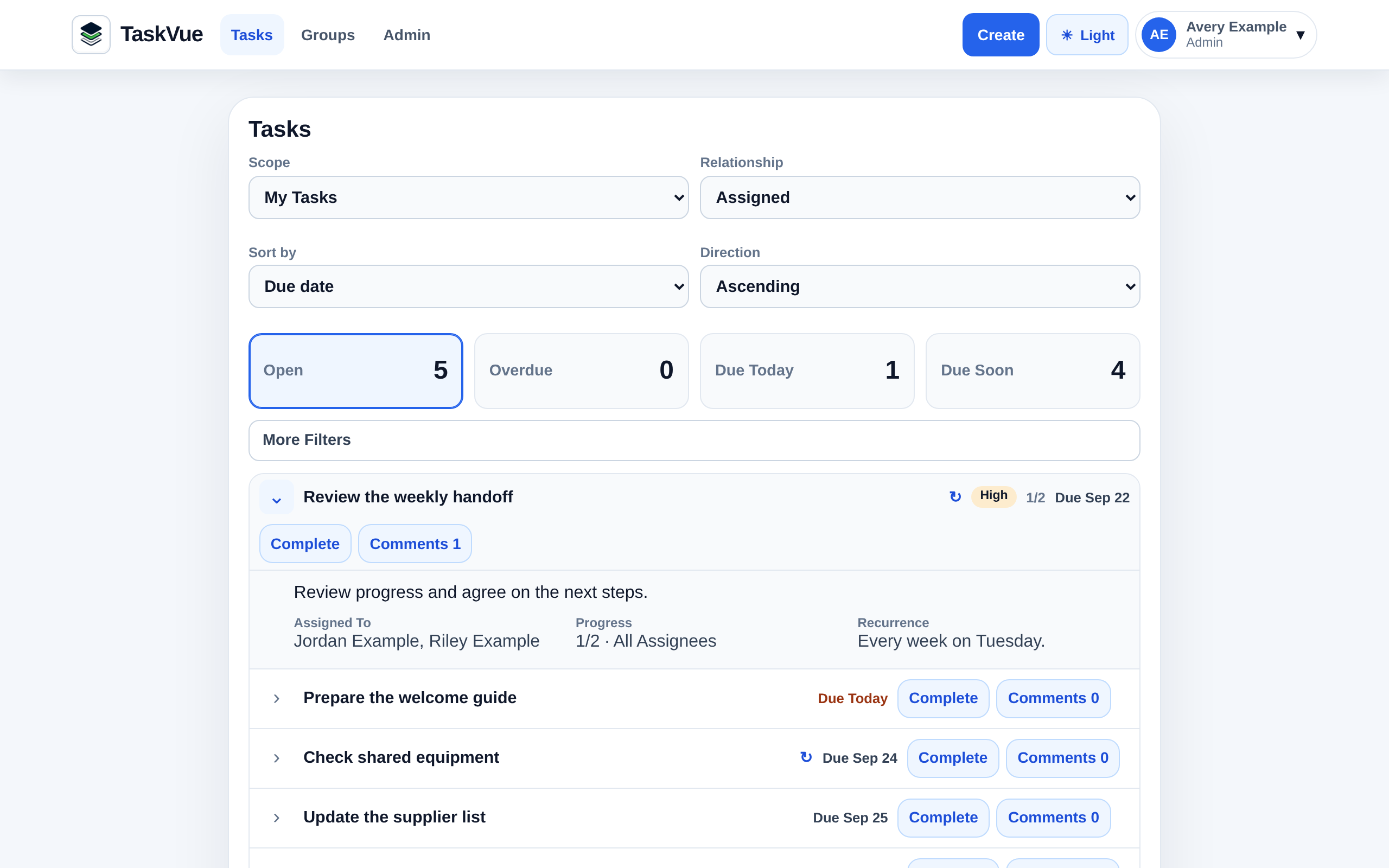Open the user menu dropdown arrow
Viewport: 1389px width, 868px height.
[1300, 35]
